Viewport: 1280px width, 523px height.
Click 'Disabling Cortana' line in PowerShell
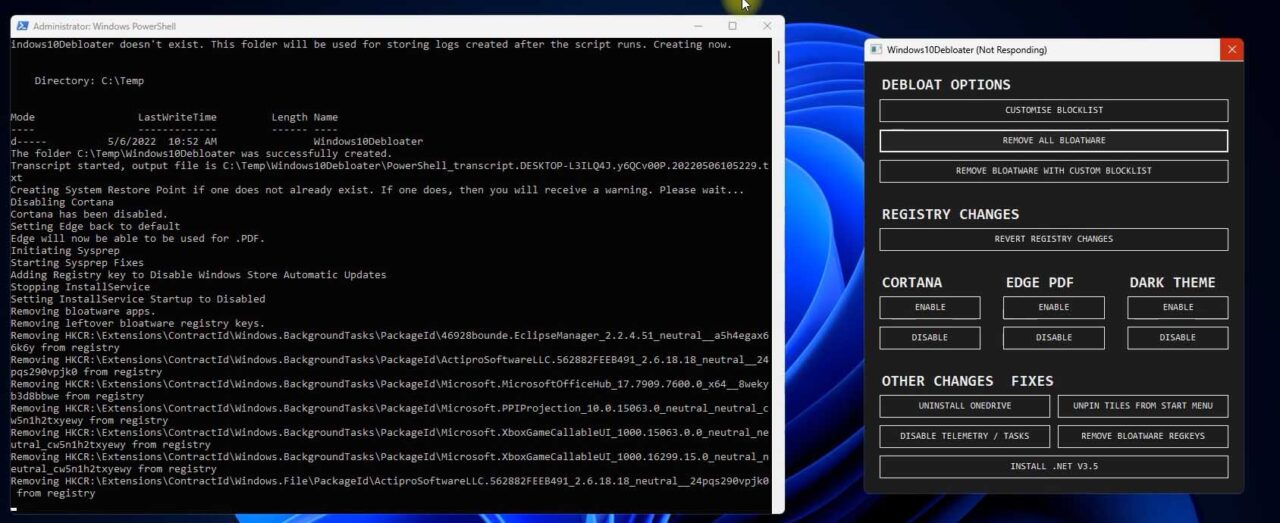pyautogui.click(x=62, y=202)
